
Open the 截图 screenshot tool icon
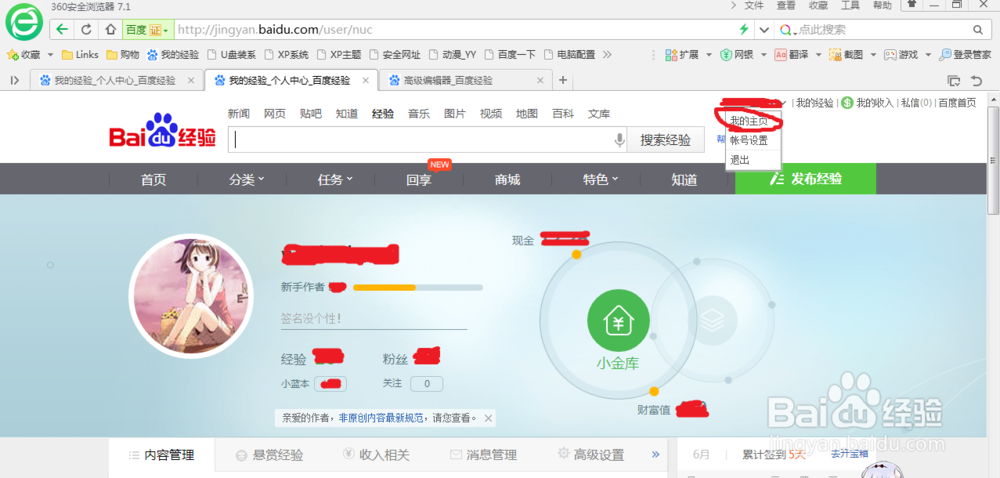click(x=846, y=55)
